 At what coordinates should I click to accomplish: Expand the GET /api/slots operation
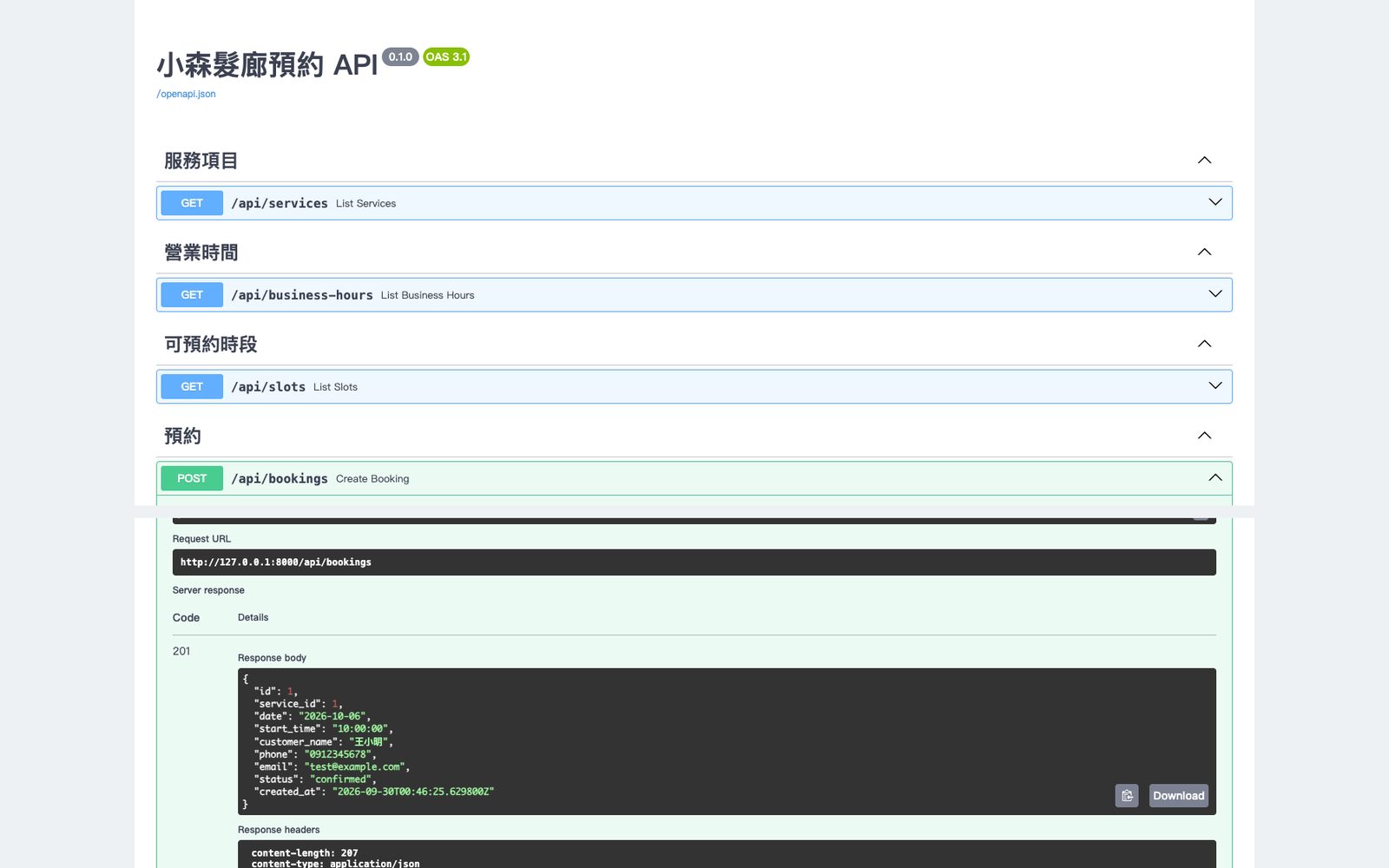[x=1215, y=386]
